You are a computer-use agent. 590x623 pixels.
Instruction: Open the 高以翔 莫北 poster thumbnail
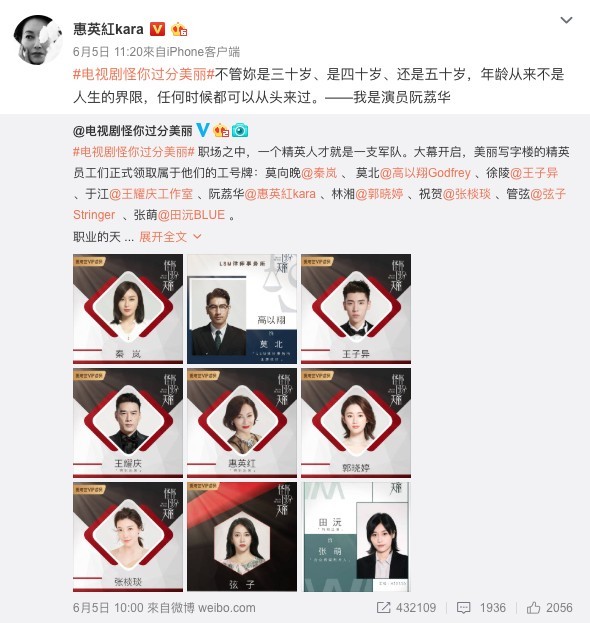click(x=242, y=309)
